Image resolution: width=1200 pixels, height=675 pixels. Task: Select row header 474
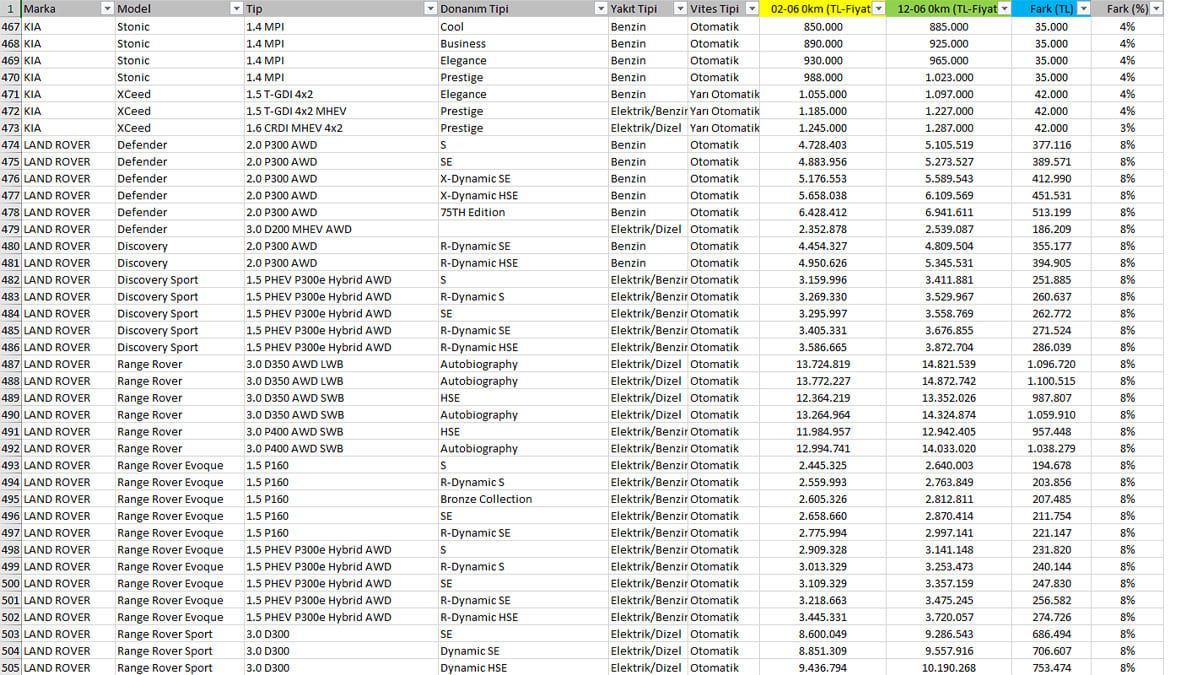tap(10, 145)
